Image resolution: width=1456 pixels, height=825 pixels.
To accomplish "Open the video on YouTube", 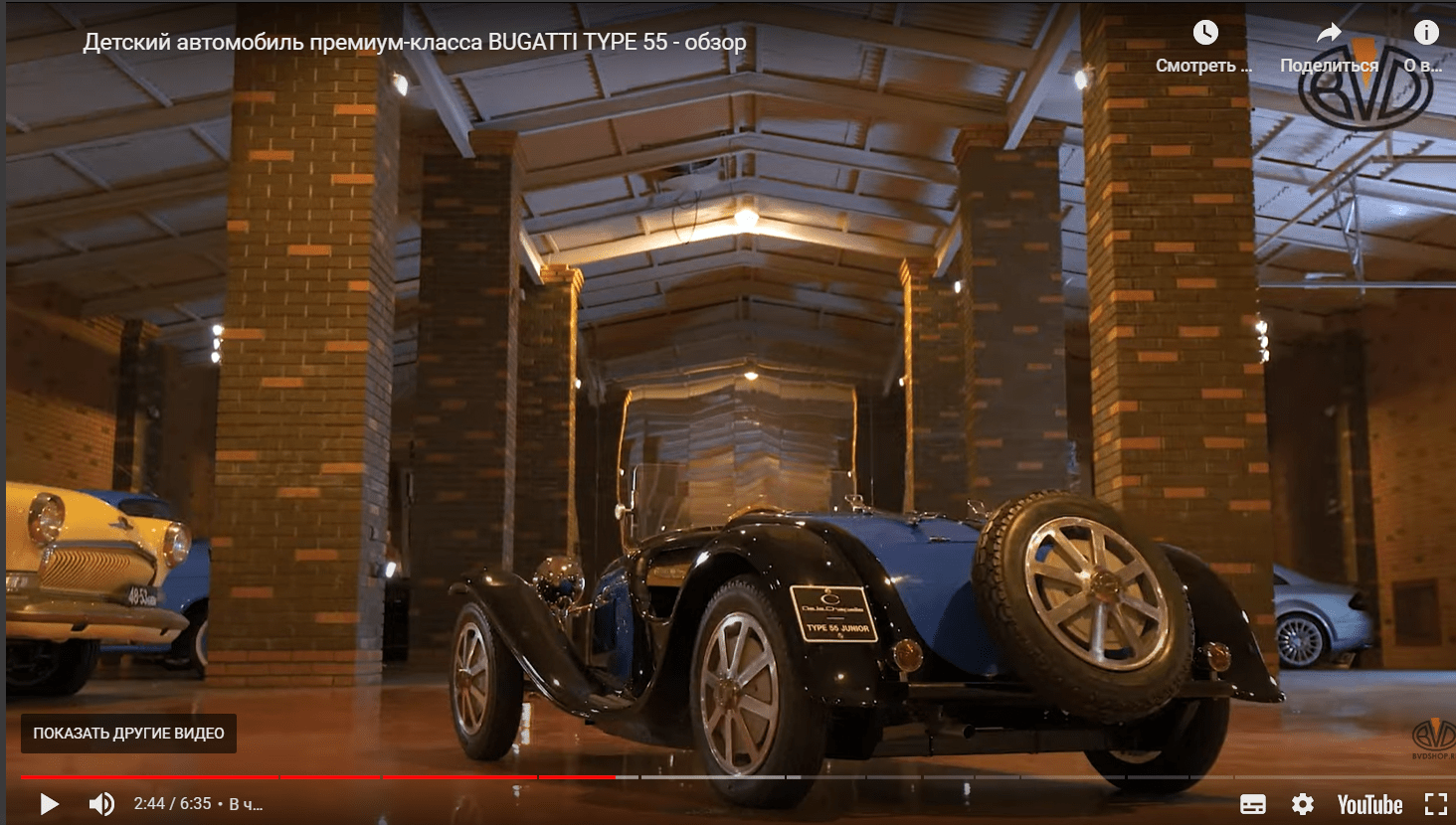I will [1369, 804].
